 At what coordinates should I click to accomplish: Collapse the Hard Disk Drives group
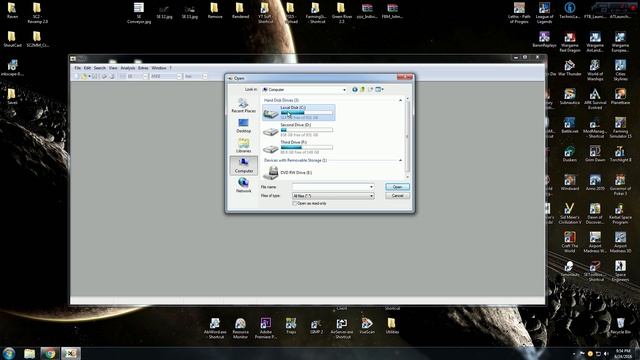[400, 100]
